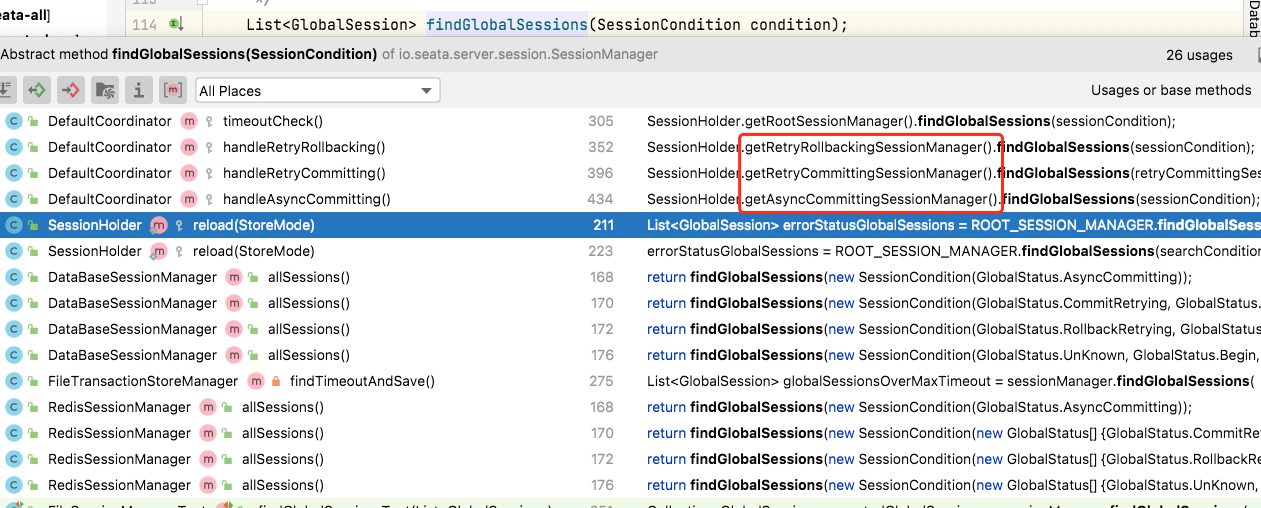Click List<GlobalSession> return type in the editor
This screenshot has width=1261, height=508.
(332, 24)
